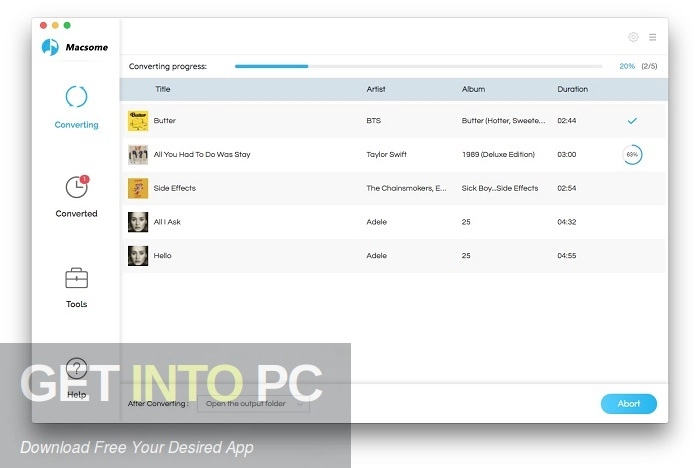The image size is (700, 468).
Task: Abort the conversion
Action: pos(629,404)
